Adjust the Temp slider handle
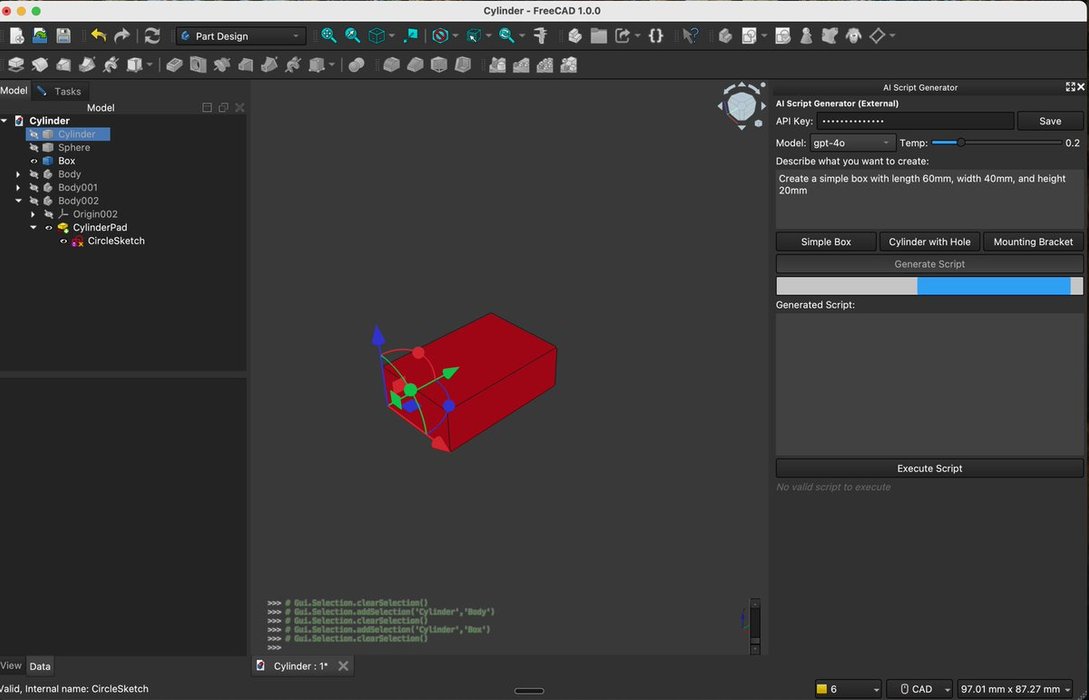Viewport: 1089px width, 700px height. coord(961,143)
